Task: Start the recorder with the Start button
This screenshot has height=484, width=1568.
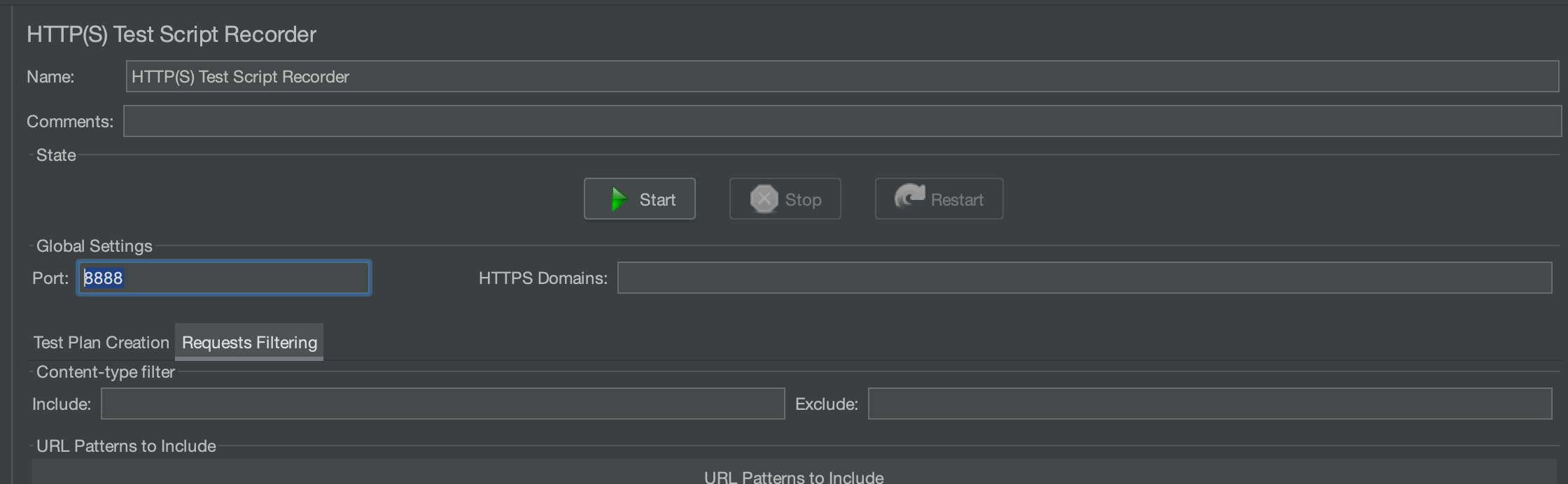Action: (x=639, y=199)
